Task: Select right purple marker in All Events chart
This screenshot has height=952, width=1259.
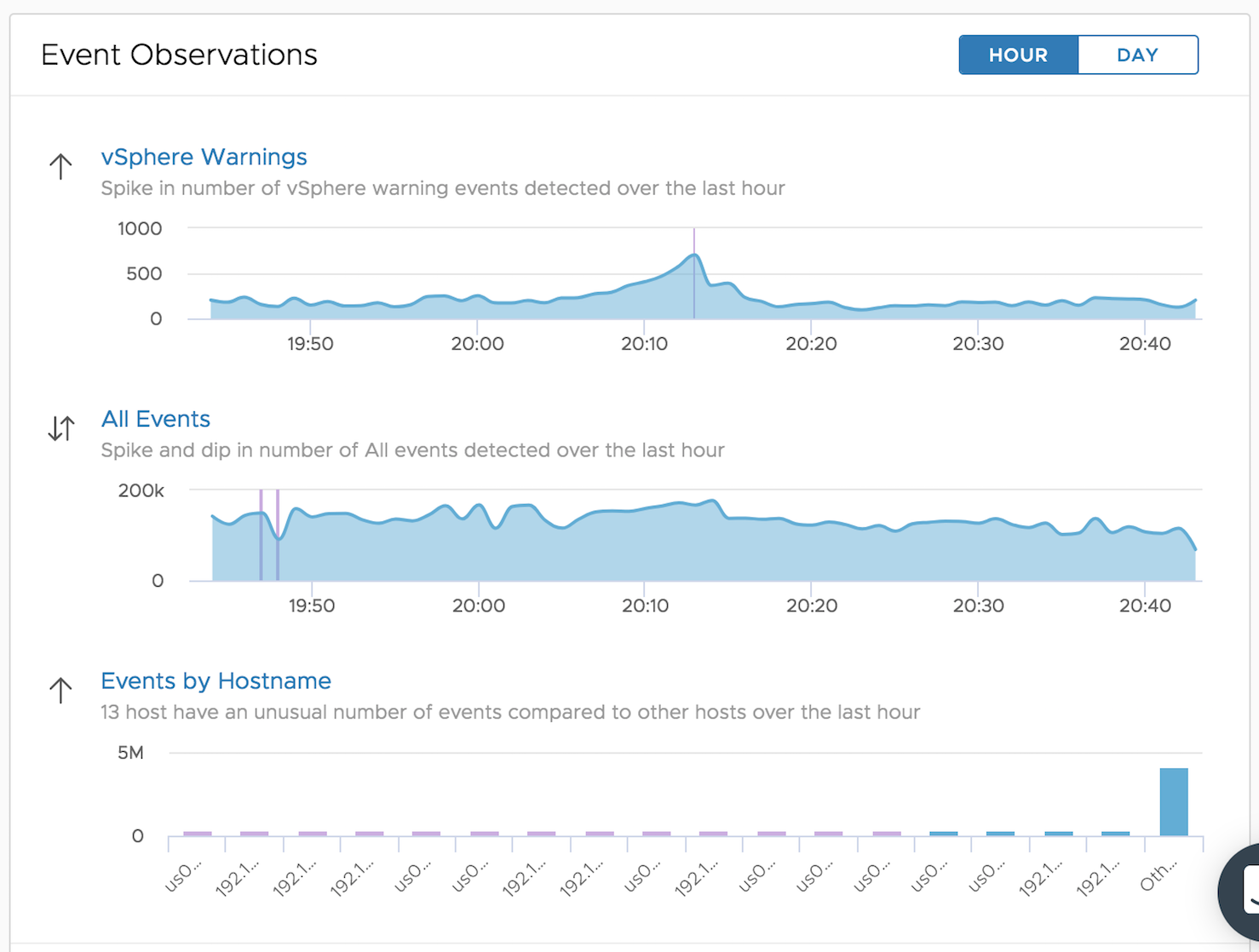Action: (x=278, y=536)
